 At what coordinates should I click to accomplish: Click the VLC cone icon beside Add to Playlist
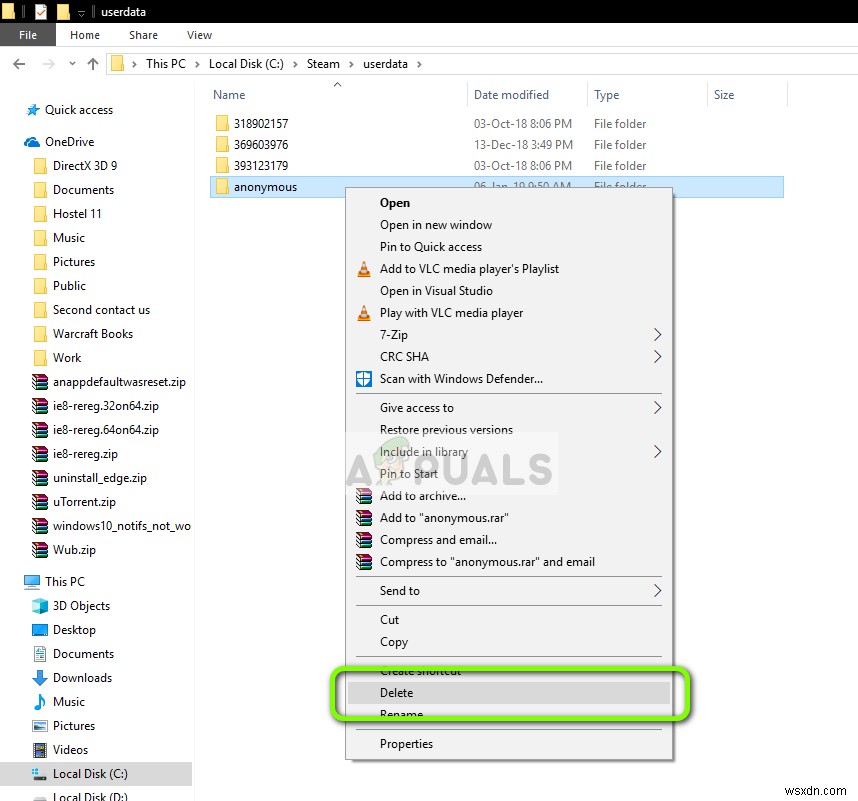point(364,269)
